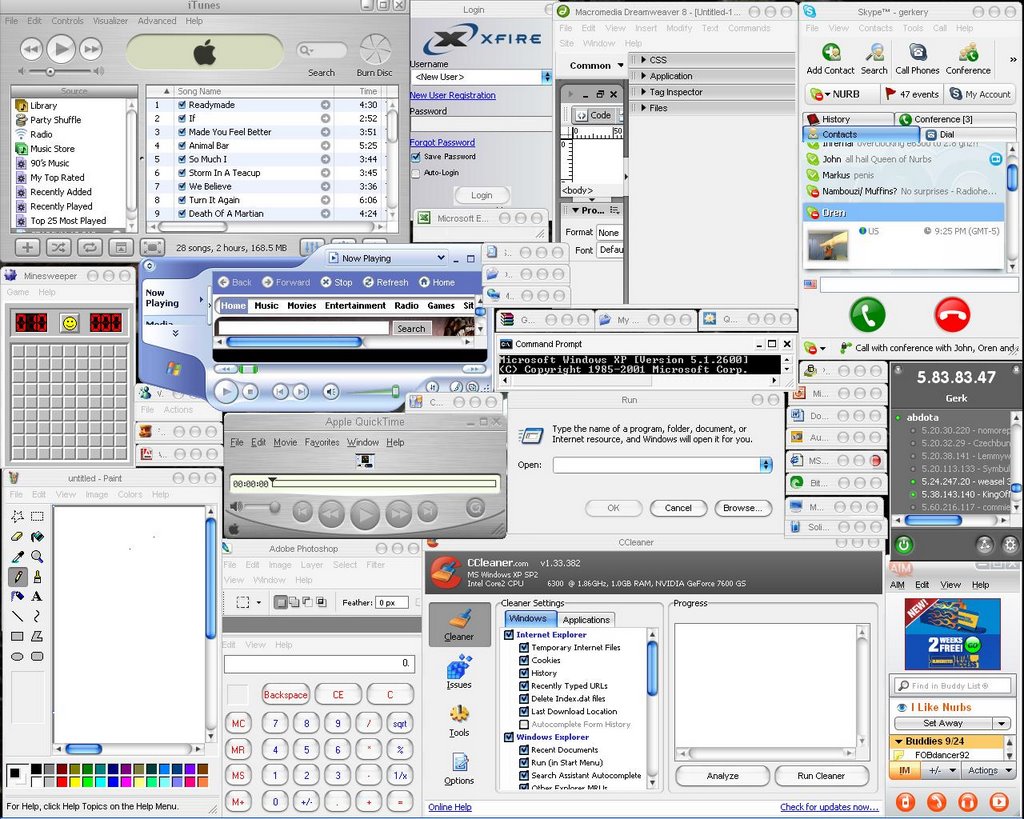Click the iTunes shuffle button

(x=58, y=248)
